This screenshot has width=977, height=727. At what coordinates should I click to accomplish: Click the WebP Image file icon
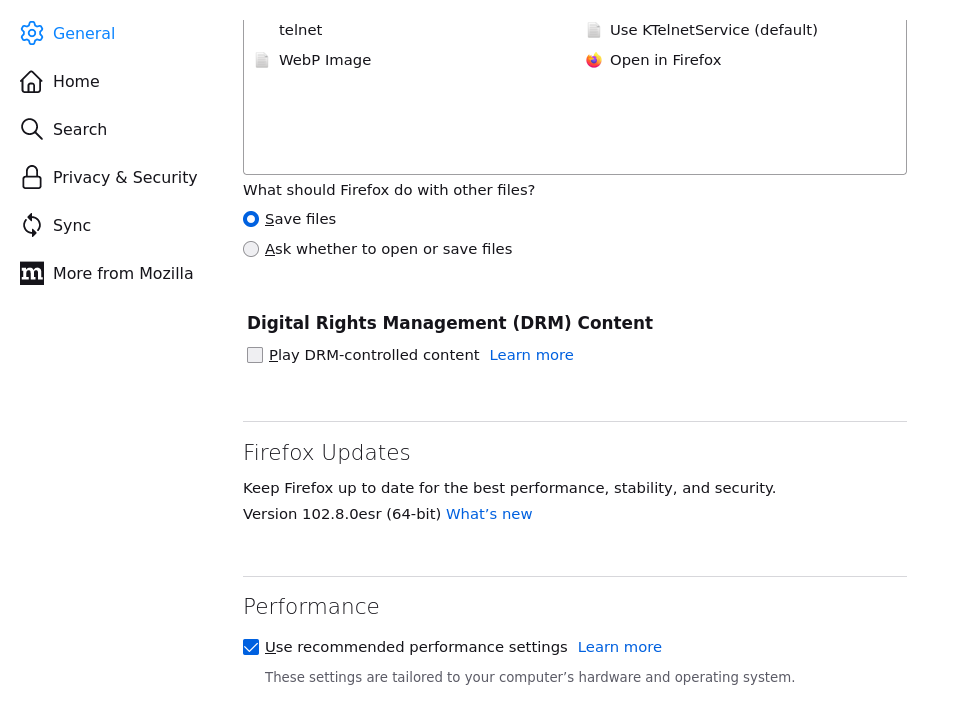coord(262,60)
